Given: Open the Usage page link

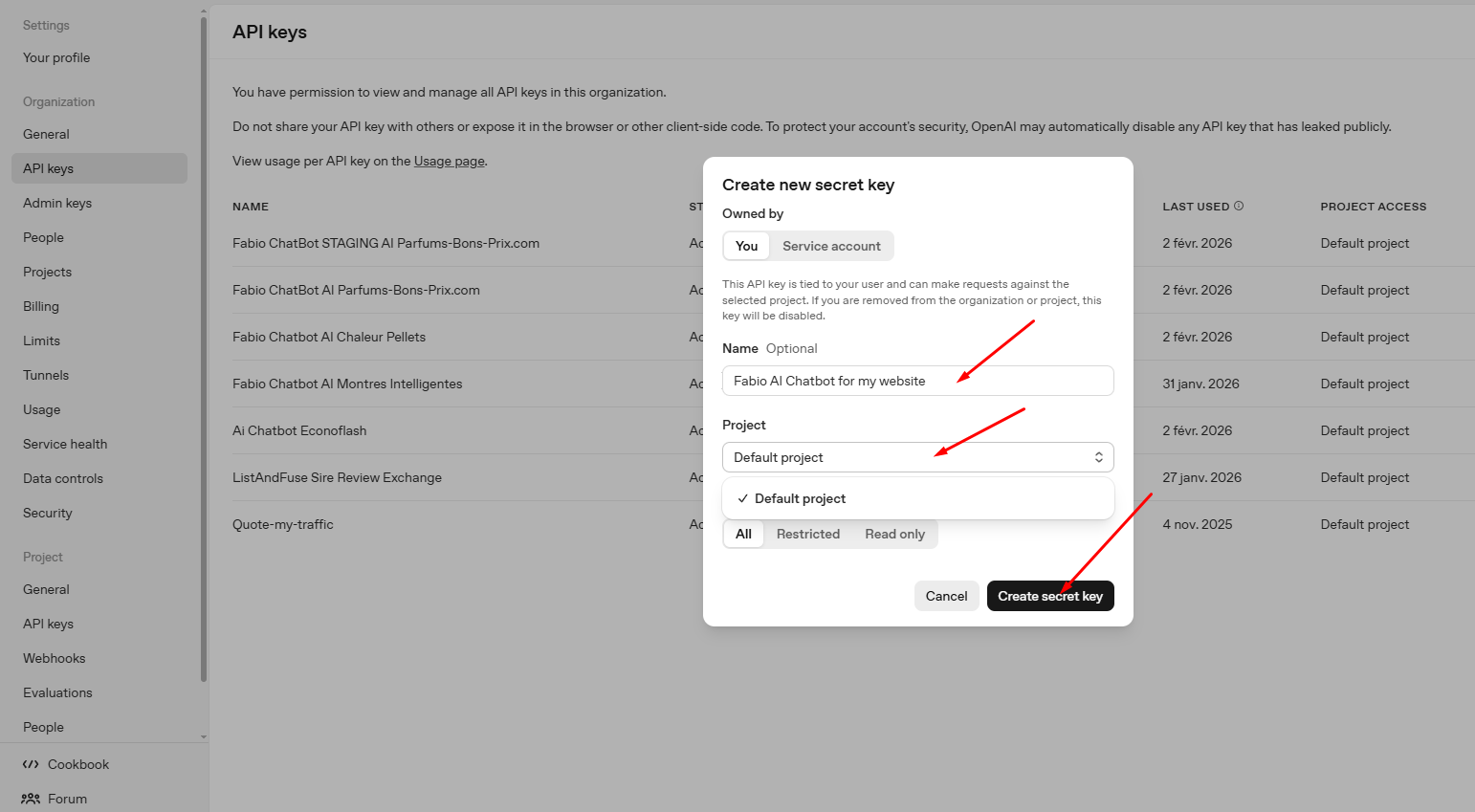Looking at the screenshot, I should point(449,161).
